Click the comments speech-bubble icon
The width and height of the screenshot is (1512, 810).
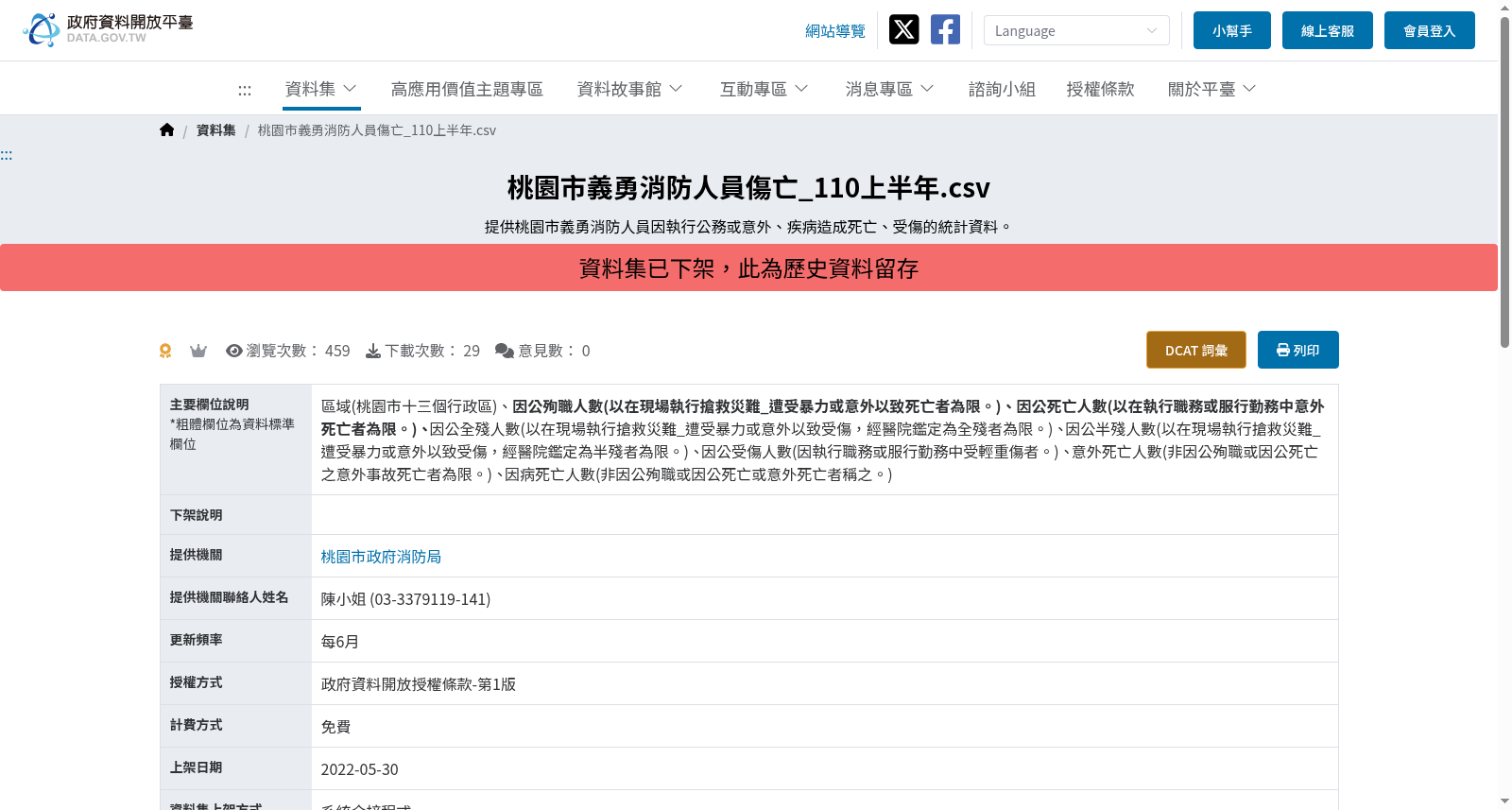[505, 351]
